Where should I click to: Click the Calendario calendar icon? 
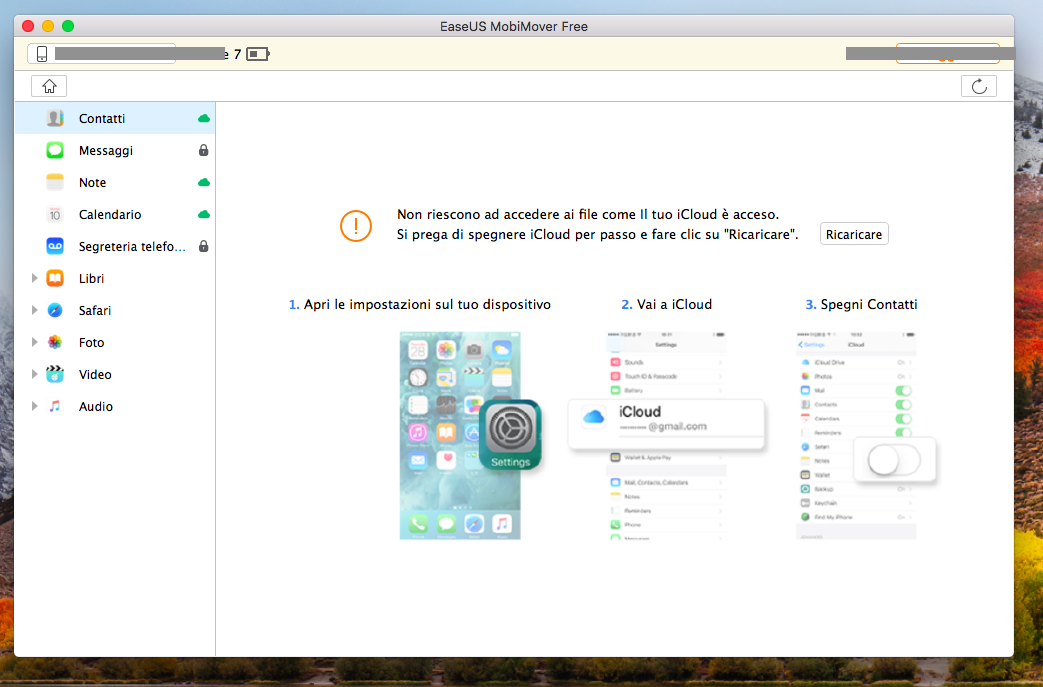point(55,215)
